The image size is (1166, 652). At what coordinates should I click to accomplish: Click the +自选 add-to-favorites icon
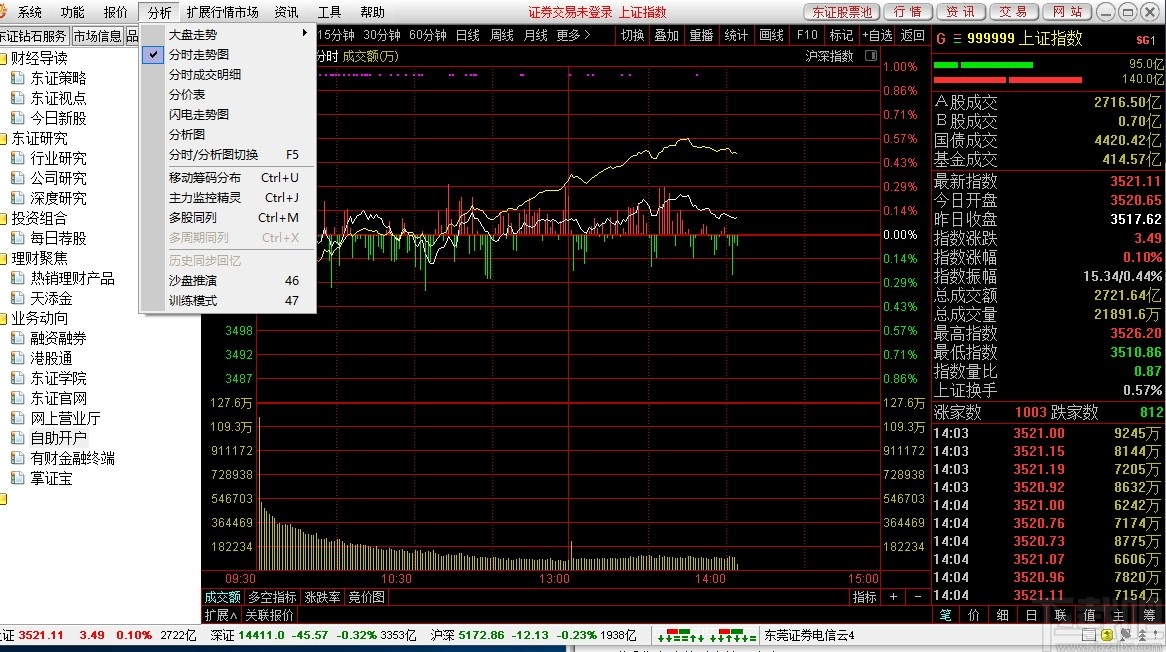pyautogui.click(x=879, y=33)
